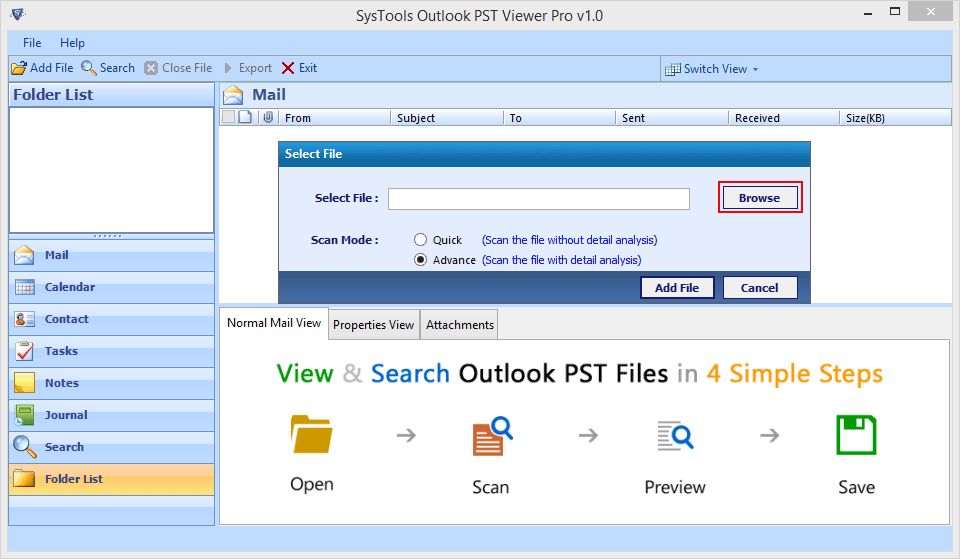Image resolution: width=960 pixels, height=559 pixels.
Task: Click the Search magnifier icon in sidebar
Action: [24, 446]
